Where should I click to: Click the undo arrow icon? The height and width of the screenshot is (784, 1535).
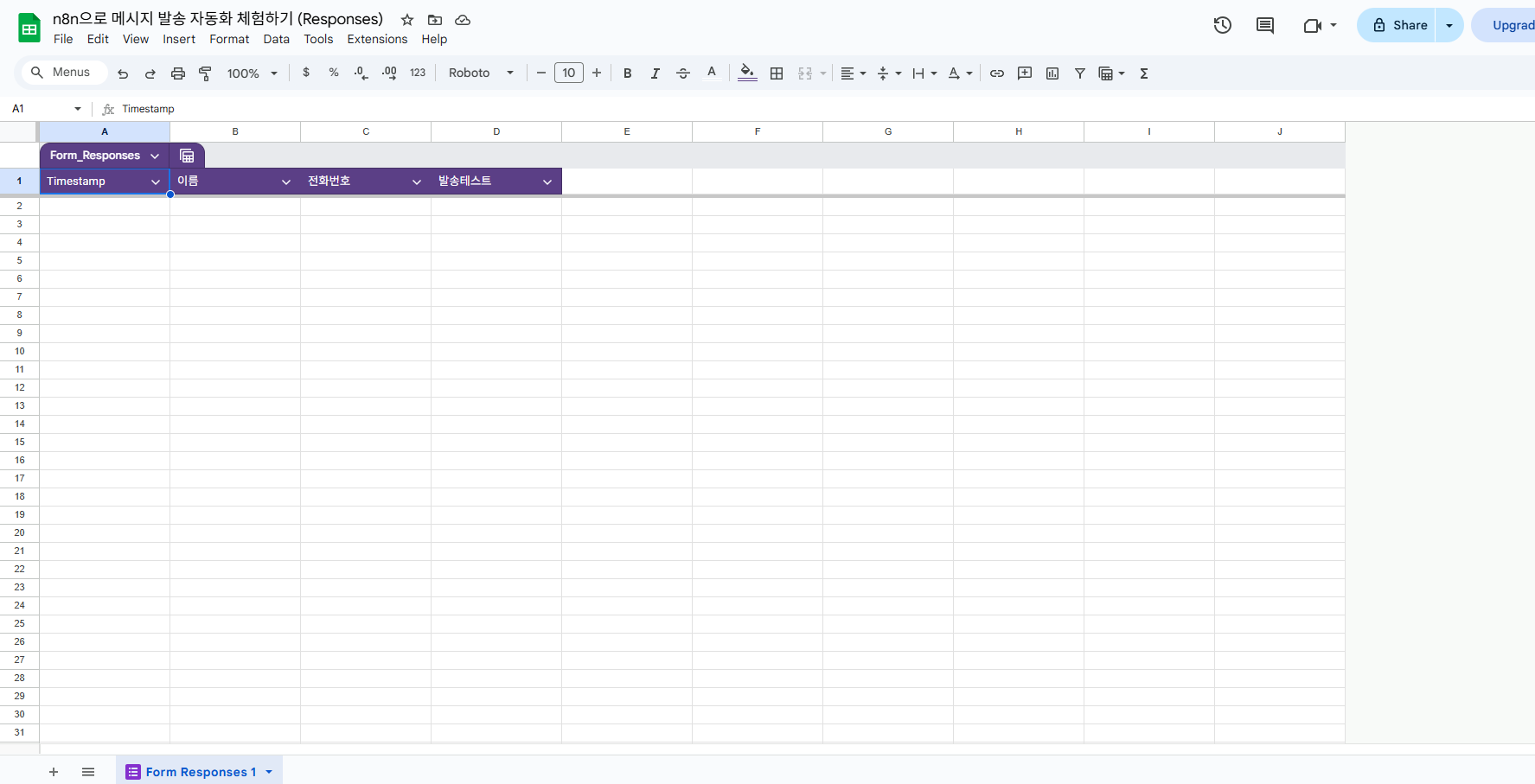point(123,73)
